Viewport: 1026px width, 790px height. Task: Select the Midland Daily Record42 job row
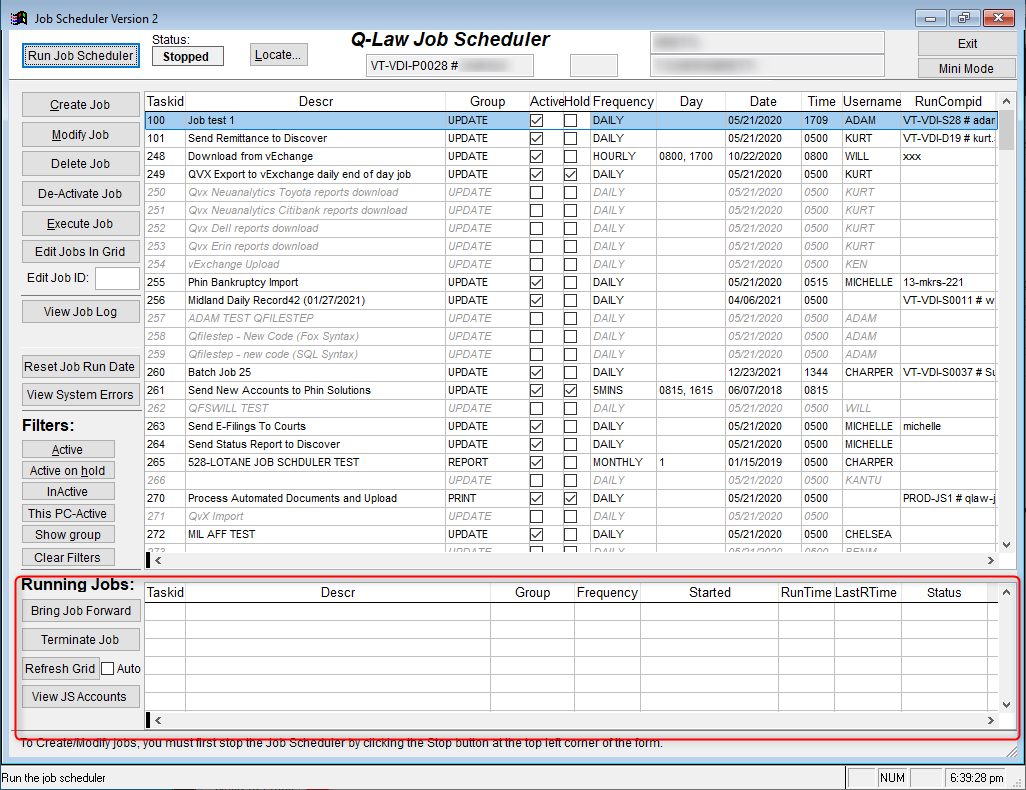point(570,300)
